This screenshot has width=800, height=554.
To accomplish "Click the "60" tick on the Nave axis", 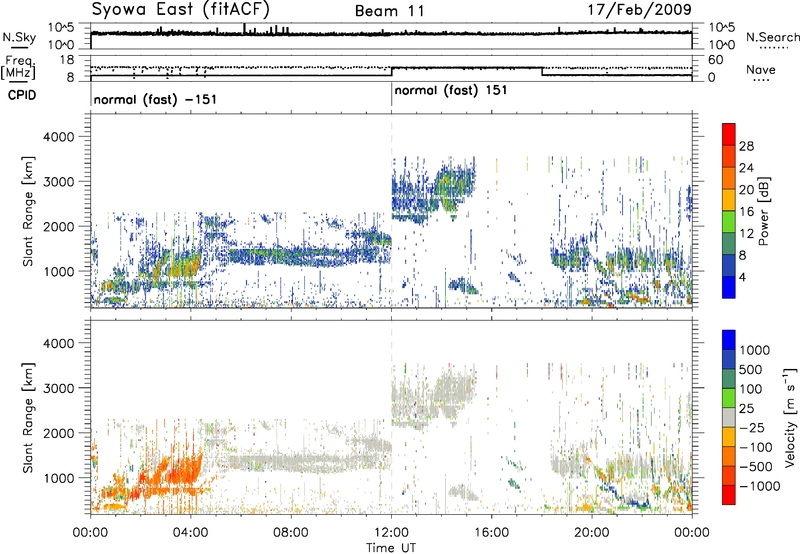I will (x=716, y=60).
